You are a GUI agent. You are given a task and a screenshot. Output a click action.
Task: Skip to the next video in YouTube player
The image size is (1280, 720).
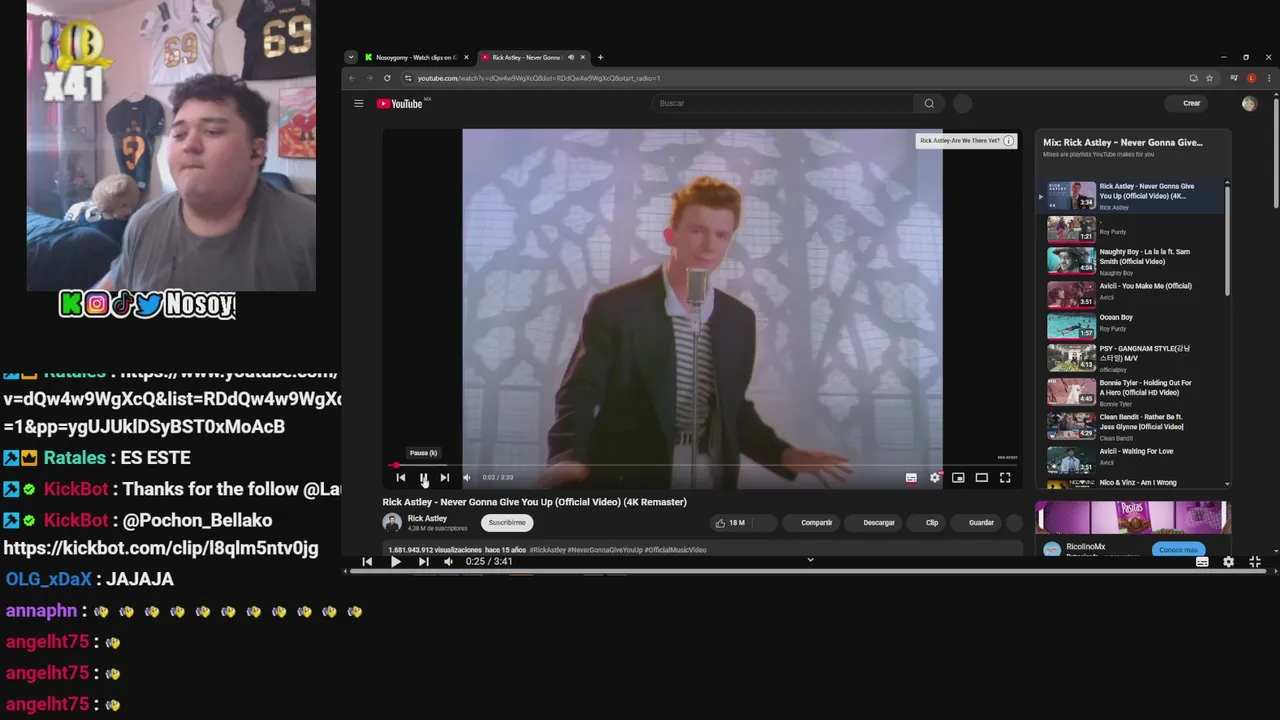(445, 478)
